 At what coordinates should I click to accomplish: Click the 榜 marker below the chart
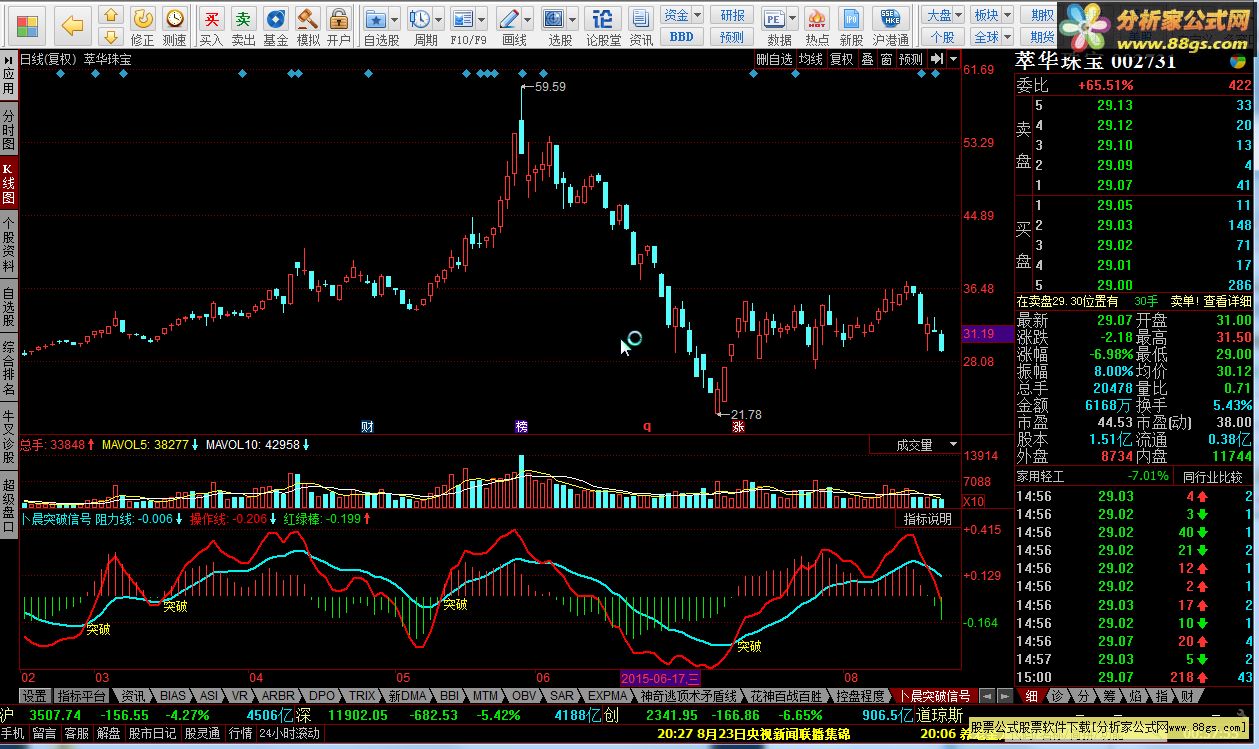click(x=521, y=426)
